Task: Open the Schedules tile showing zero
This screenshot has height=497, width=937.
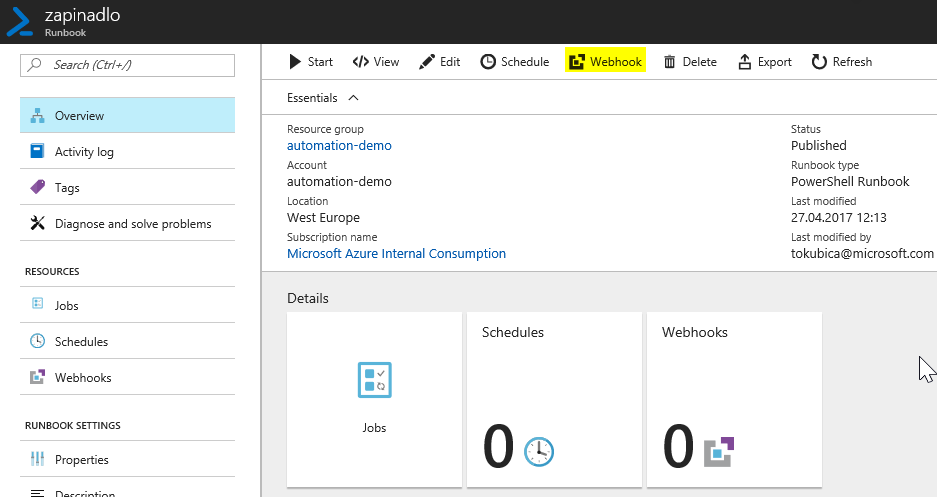Action: pos(555,399)
